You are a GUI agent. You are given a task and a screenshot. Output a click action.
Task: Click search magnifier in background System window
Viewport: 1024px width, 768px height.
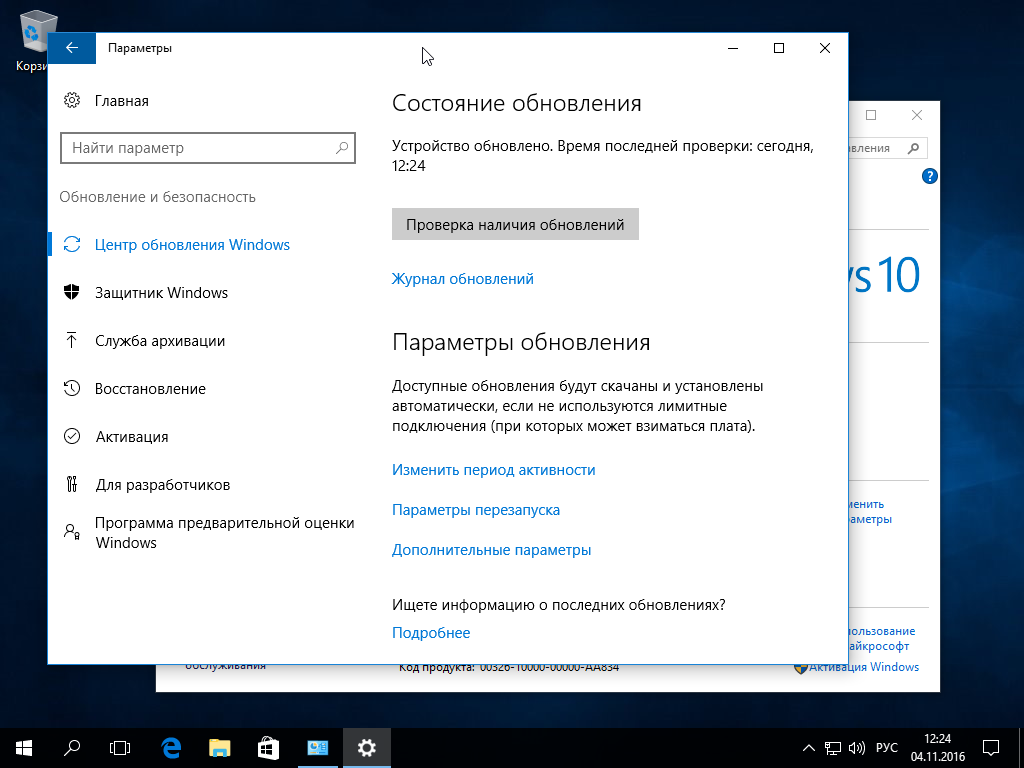[914, 148]
